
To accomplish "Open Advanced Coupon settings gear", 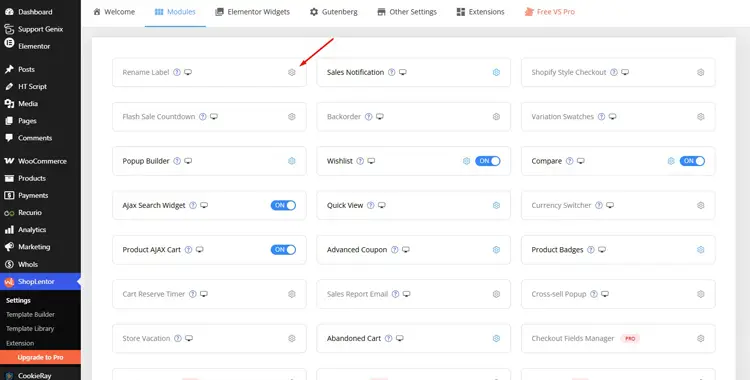I will [x=496, y=250].
